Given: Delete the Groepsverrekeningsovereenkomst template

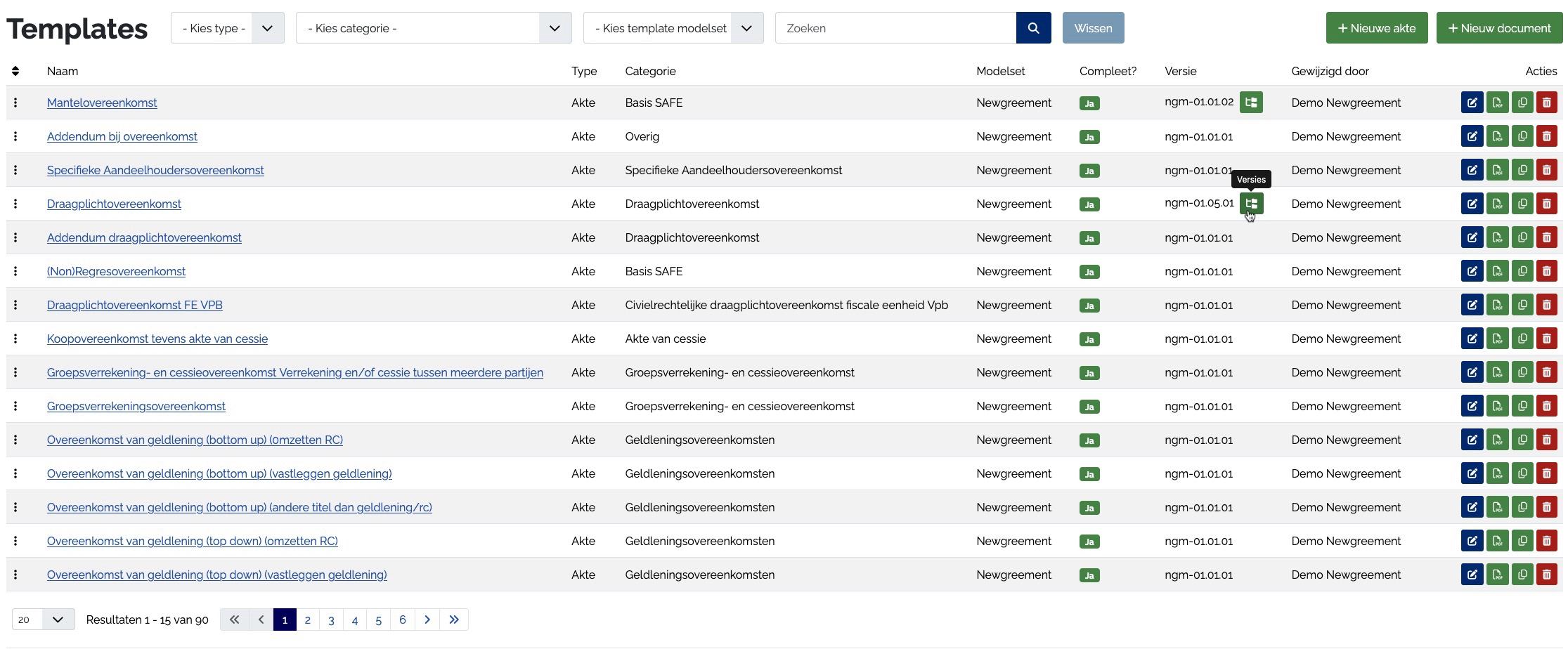Looking at the screenshot, I should tap(1546, 406).
